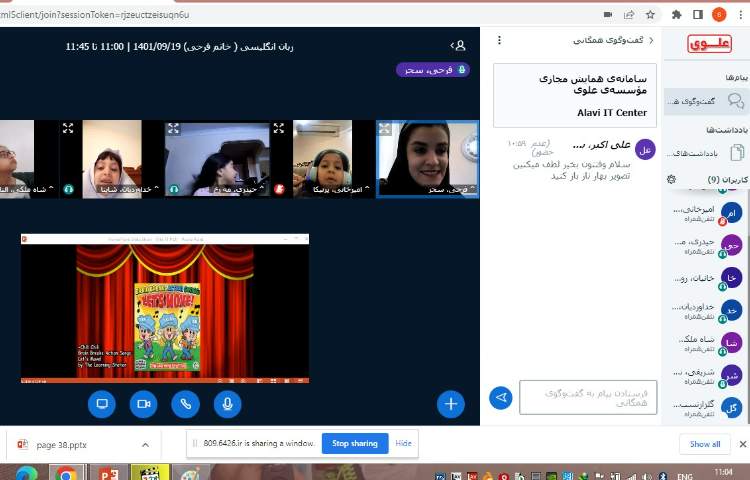Image resolution: width=750 pixels, height=480 pixels.
Task: Open Chrome profile avatar
Action: tap(719, 15)
